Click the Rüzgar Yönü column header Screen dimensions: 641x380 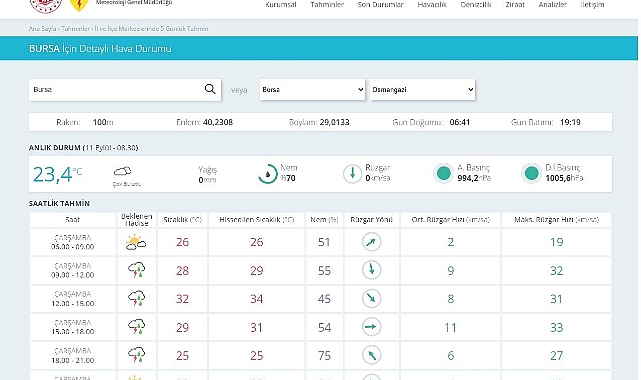tap(372, 220)
